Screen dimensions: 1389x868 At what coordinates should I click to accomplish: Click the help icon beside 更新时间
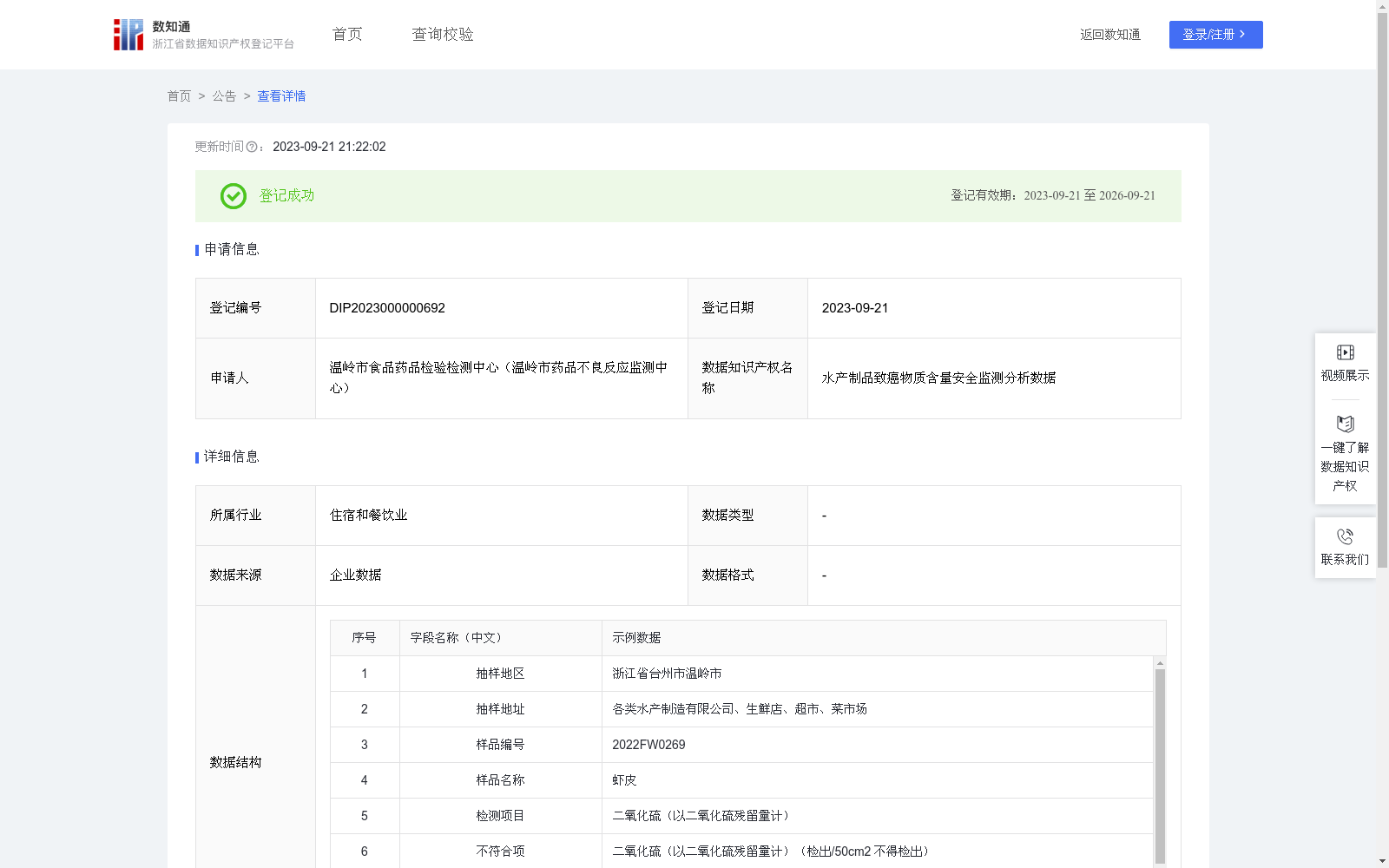(252, 148)
